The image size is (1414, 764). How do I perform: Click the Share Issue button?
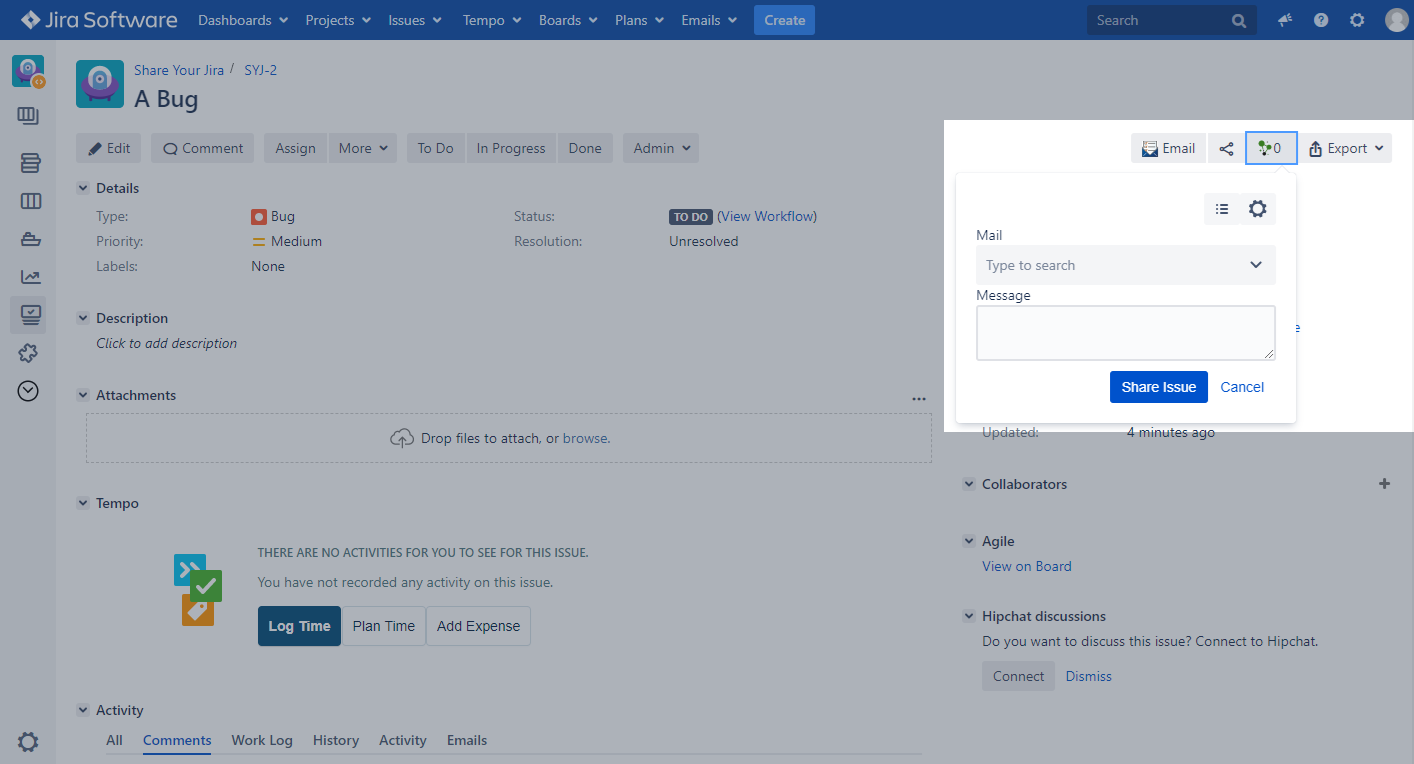pyautogui.click(x=1158, y=387)
